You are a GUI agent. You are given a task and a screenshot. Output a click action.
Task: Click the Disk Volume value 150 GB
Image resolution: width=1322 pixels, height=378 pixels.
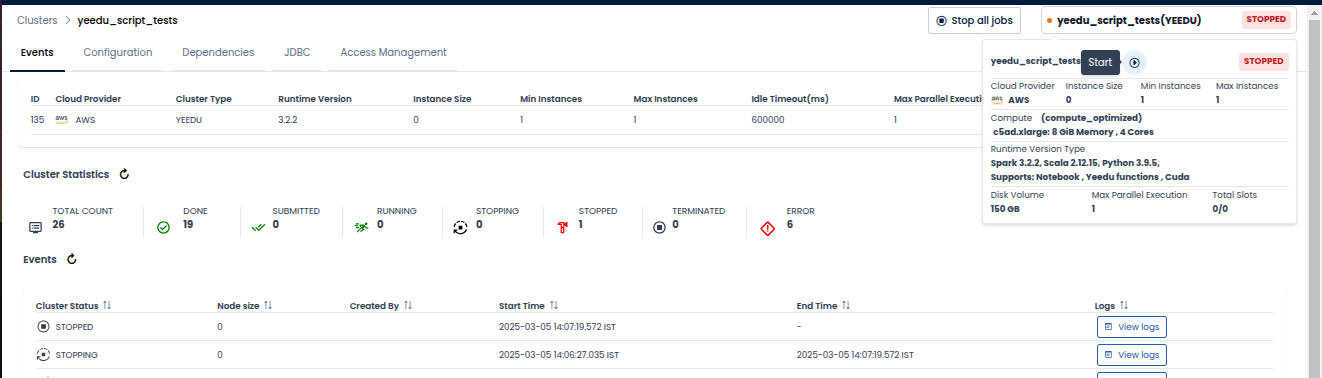(1005, 209)
